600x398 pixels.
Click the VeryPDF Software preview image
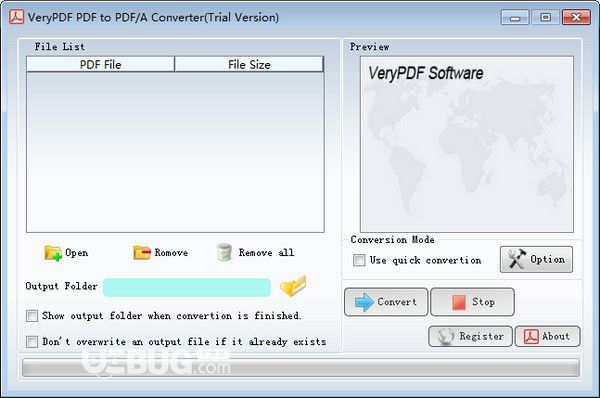point(467,144)
